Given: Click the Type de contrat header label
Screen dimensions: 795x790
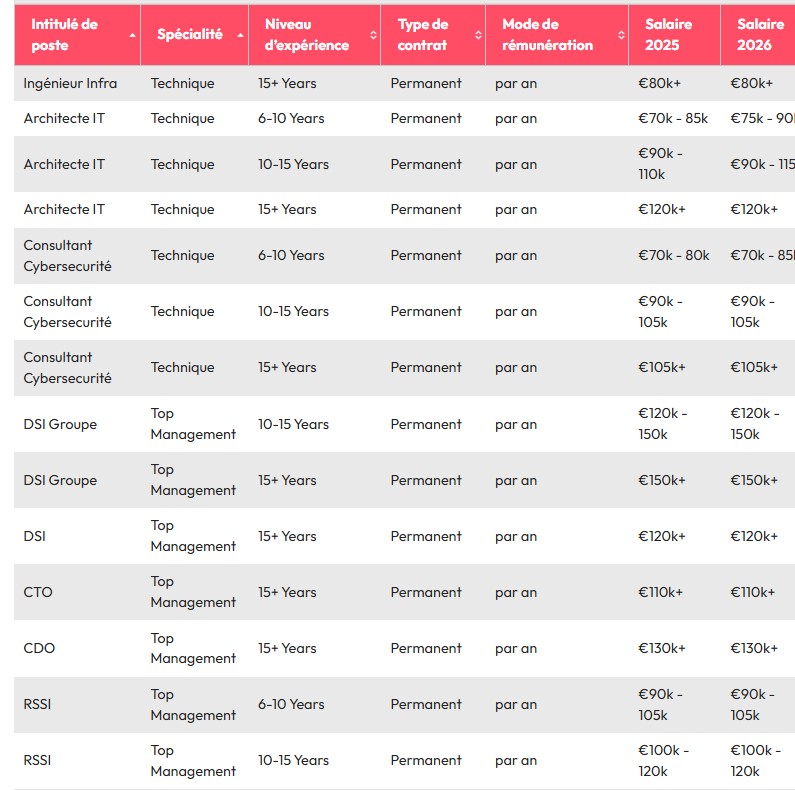Looking at the screenshot, I should pyautogui.click(x=423, y=35).
